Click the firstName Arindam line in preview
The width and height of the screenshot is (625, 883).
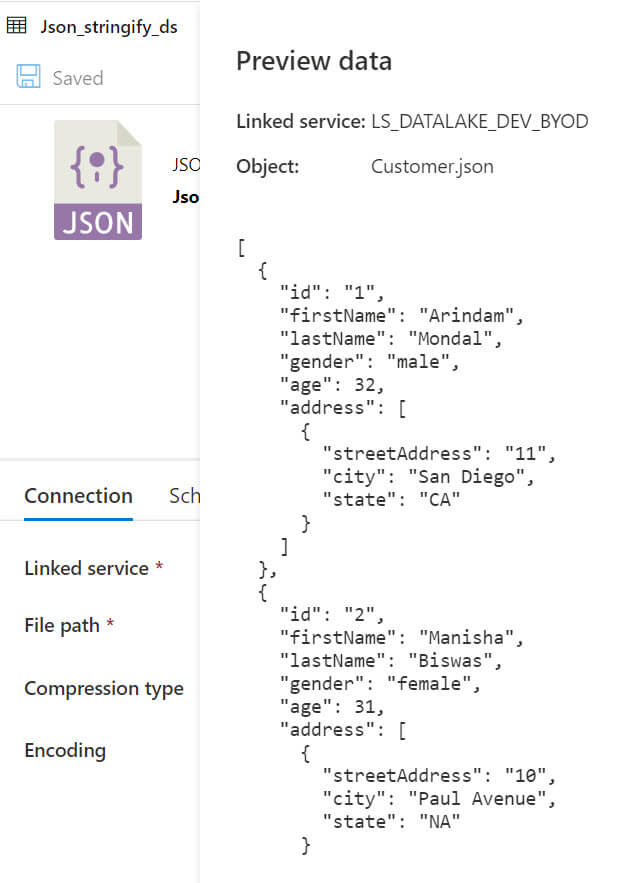click(x=402, y=316)
